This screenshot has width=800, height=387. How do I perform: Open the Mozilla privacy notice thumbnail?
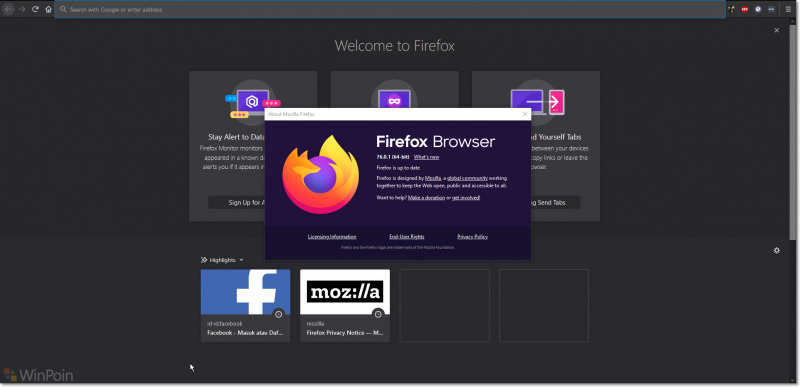(345, 292)
